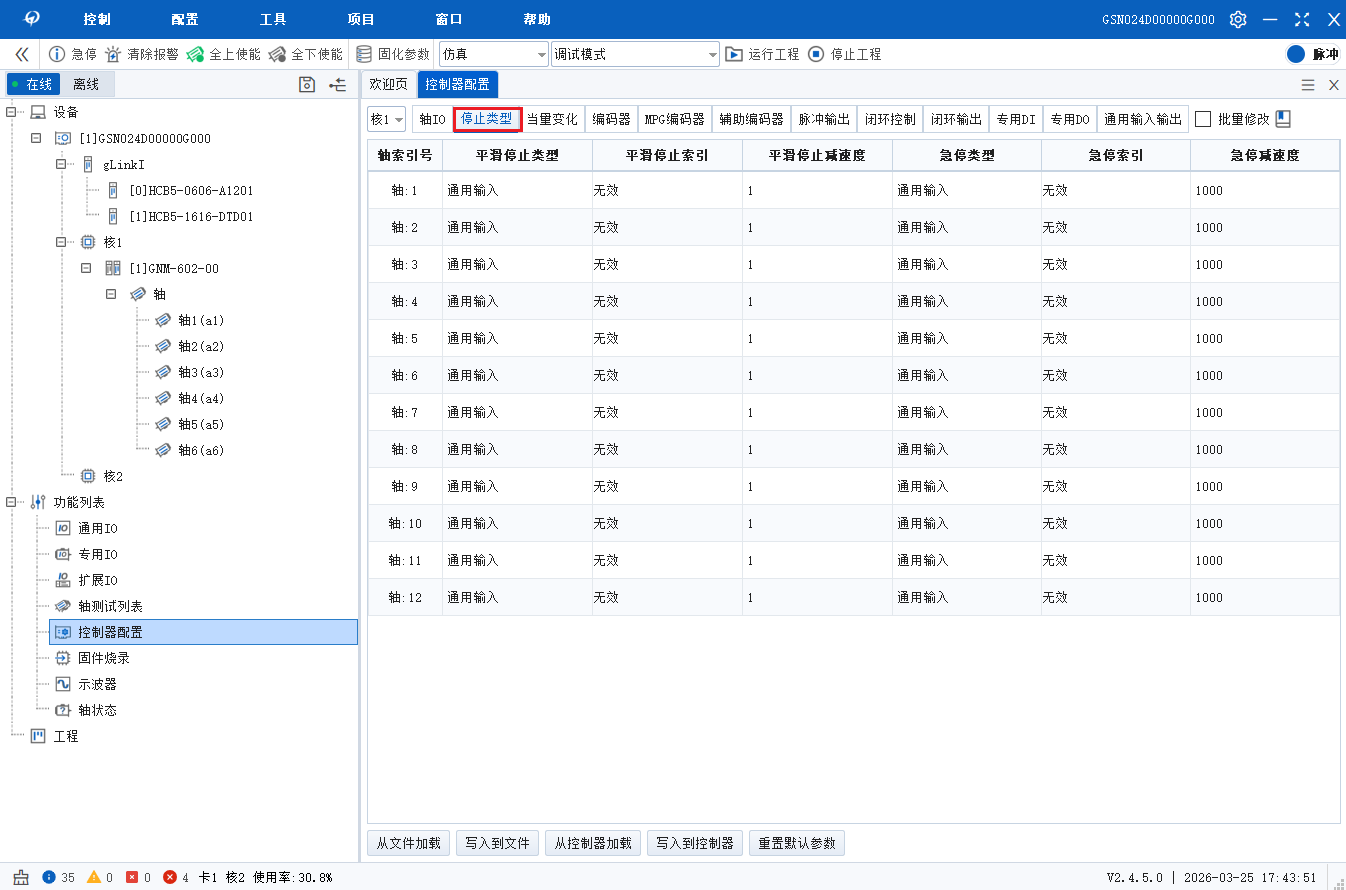Screen dimensions: 1346x890
Task: Select the 编码器 toolbar button
Action: click(611, 118)
